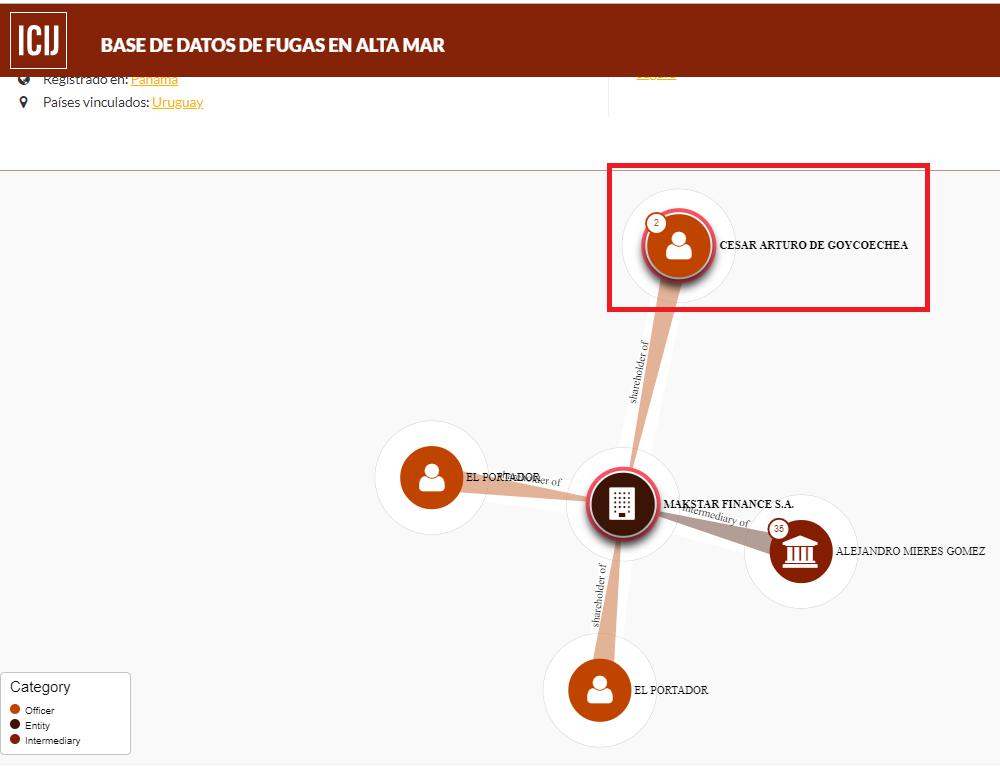
Task: Click the badge showing 2 on Cesar node
Action: [656, 223]
